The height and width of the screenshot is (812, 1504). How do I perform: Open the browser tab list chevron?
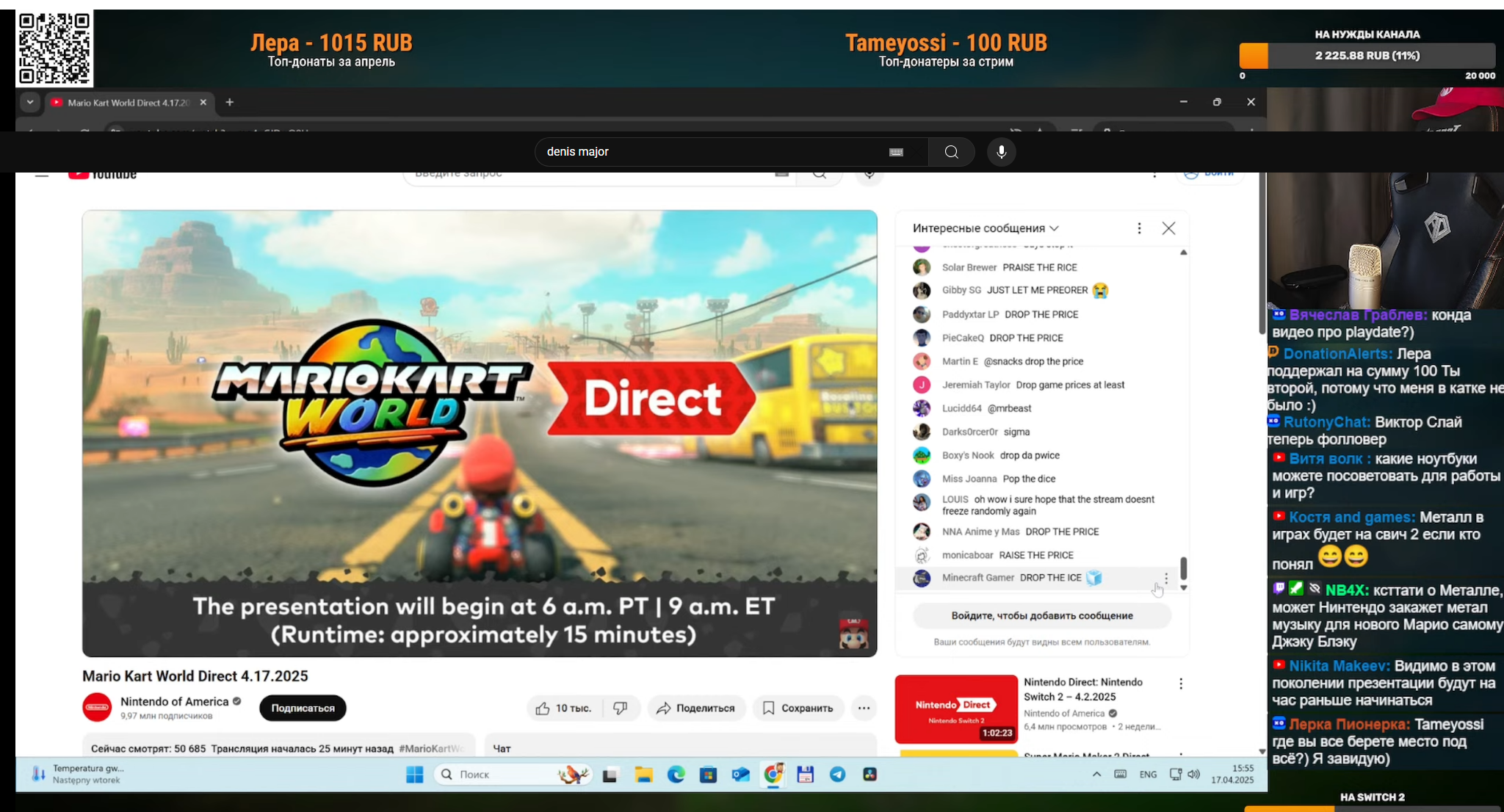pyautogui.click(x=30, y=102)
